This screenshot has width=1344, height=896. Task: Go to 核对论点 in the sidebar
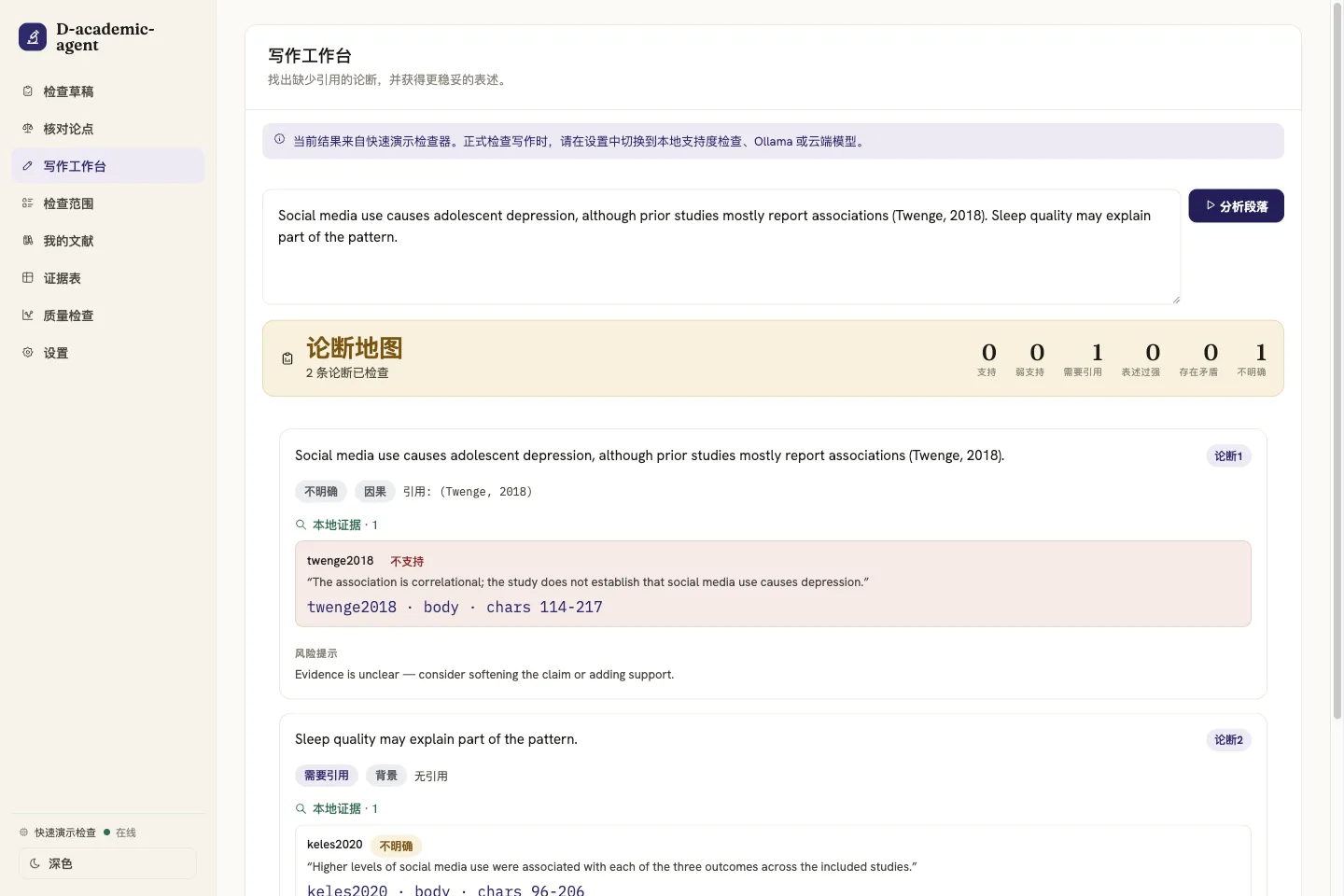tap(107, 129)
